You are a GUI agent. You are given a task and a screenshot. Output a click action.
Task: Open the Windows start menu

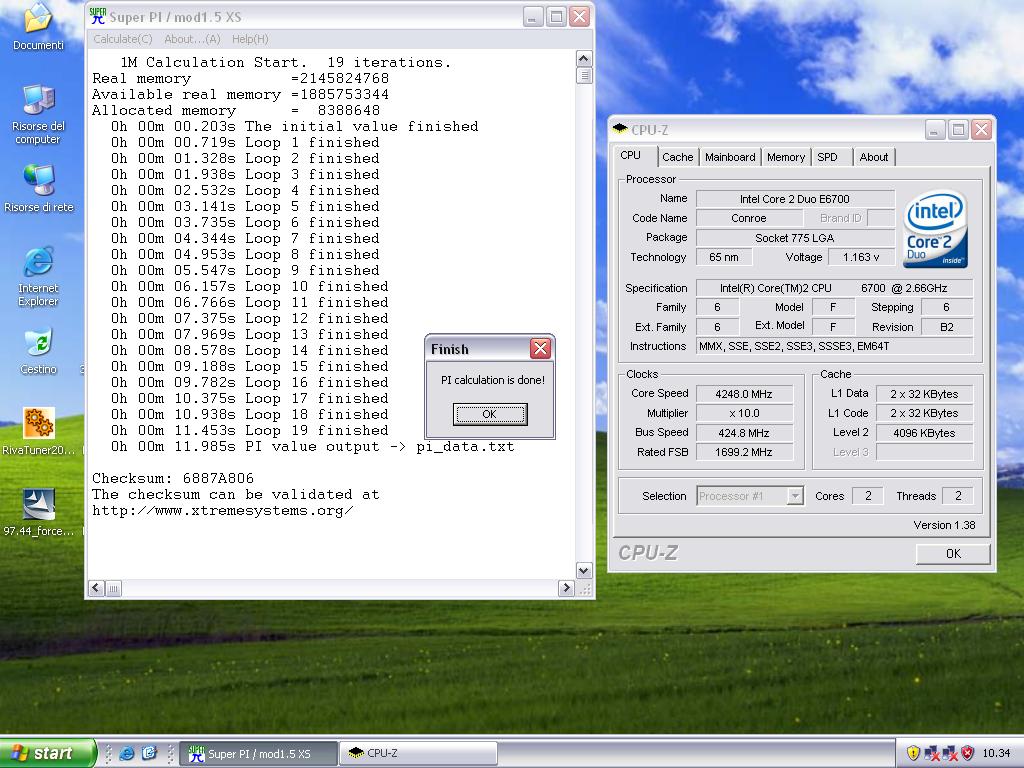point(47,753)
